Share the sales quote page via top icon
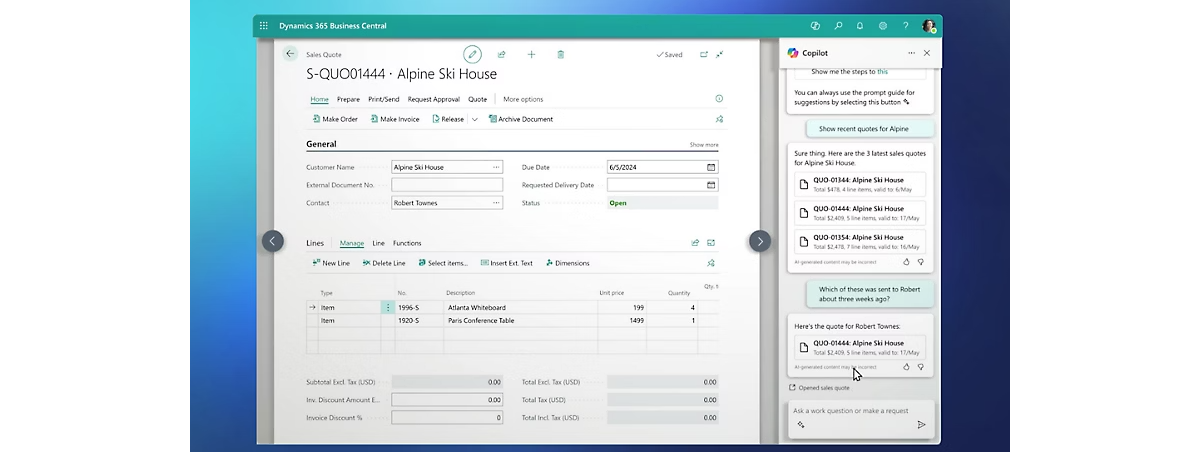The width and height of the screenshot is (1200, 452). (501, 54)
